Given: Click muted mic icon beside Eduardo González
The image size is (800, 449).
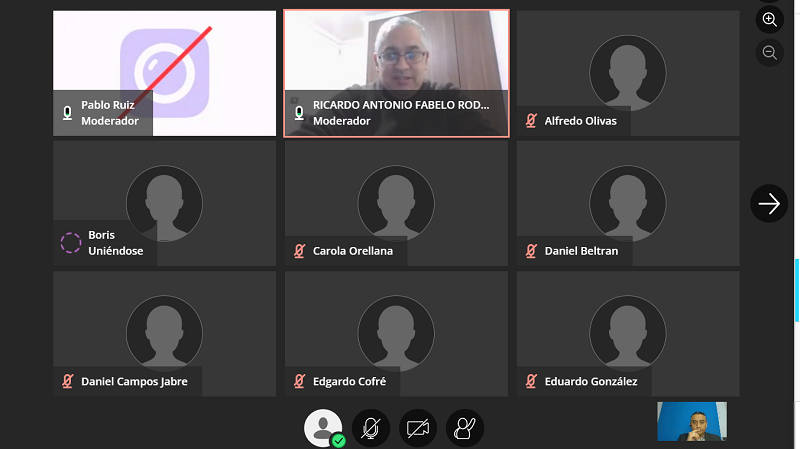Looking at the screenshot, I should pyautogui.click(x=531, y=381).
